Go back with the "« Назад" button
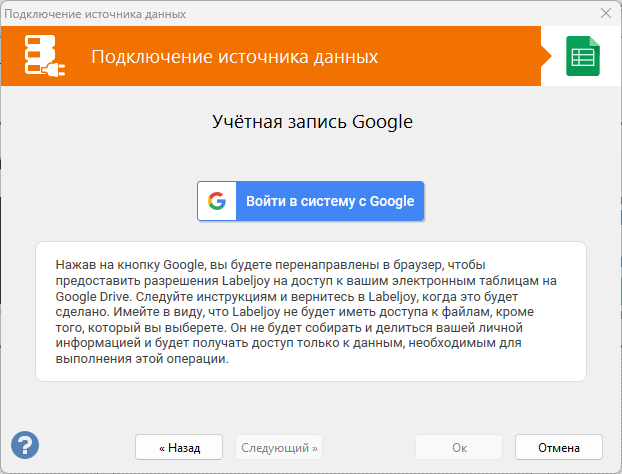622x474 pixels. pos(179,447)
